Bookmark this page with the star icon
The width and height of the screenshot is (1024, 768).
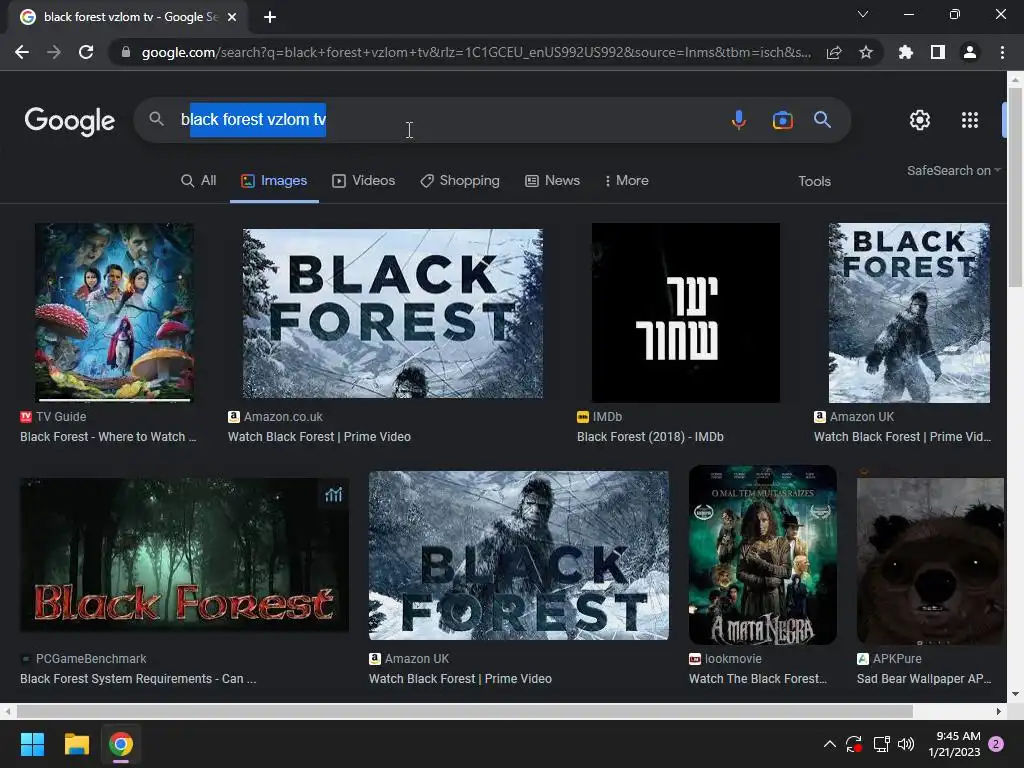coord(866,52)
